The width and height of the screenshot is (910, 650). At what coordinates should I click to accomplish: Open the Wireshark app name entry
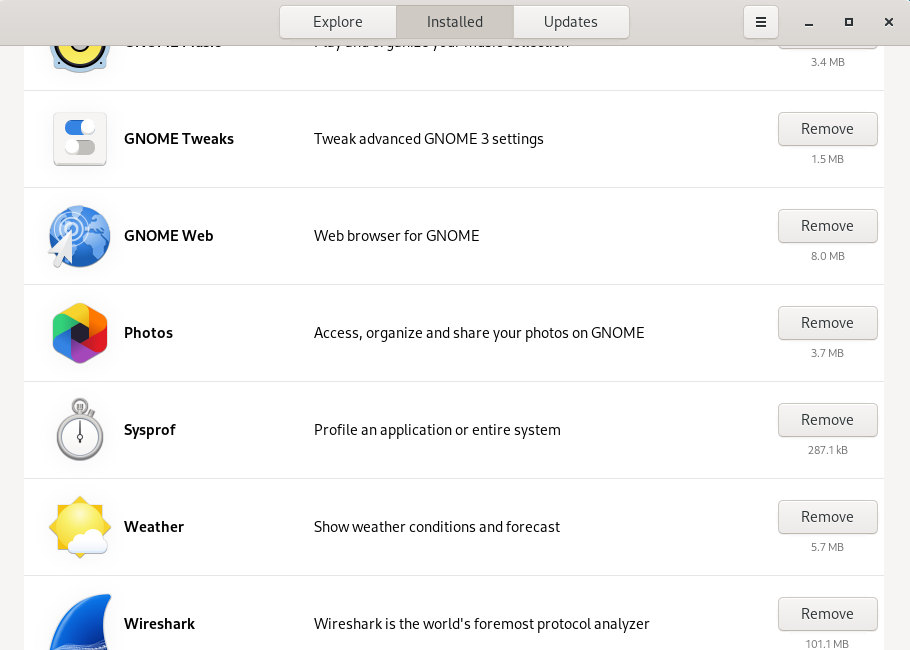[x=159, y=624]
